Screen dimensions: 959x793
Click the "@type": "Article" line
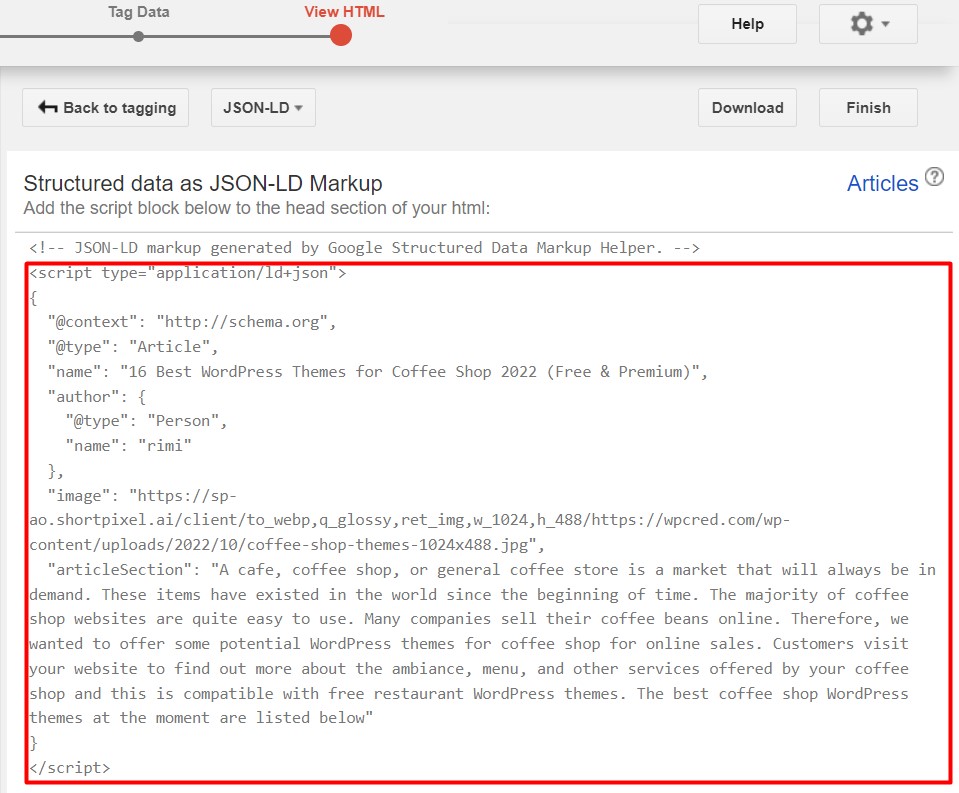tap(133, 347)
